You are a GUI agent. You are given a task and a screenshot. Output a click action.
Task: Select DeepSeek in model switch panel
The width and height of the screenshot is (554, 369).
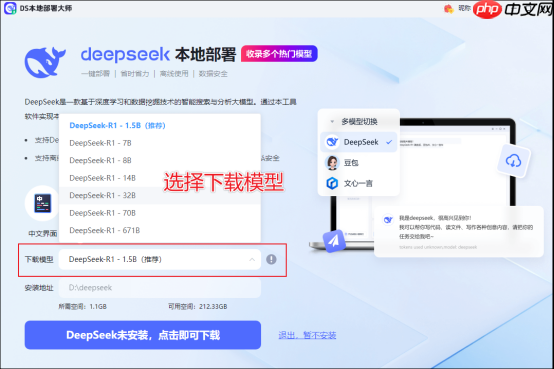point(359,142)
